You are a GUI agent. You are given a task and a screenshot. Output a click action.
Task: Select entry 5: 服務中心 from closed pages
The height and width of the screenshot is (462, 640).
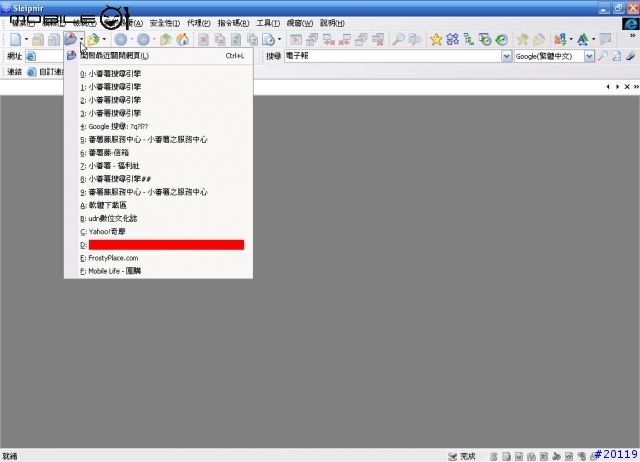pos(159,140)
